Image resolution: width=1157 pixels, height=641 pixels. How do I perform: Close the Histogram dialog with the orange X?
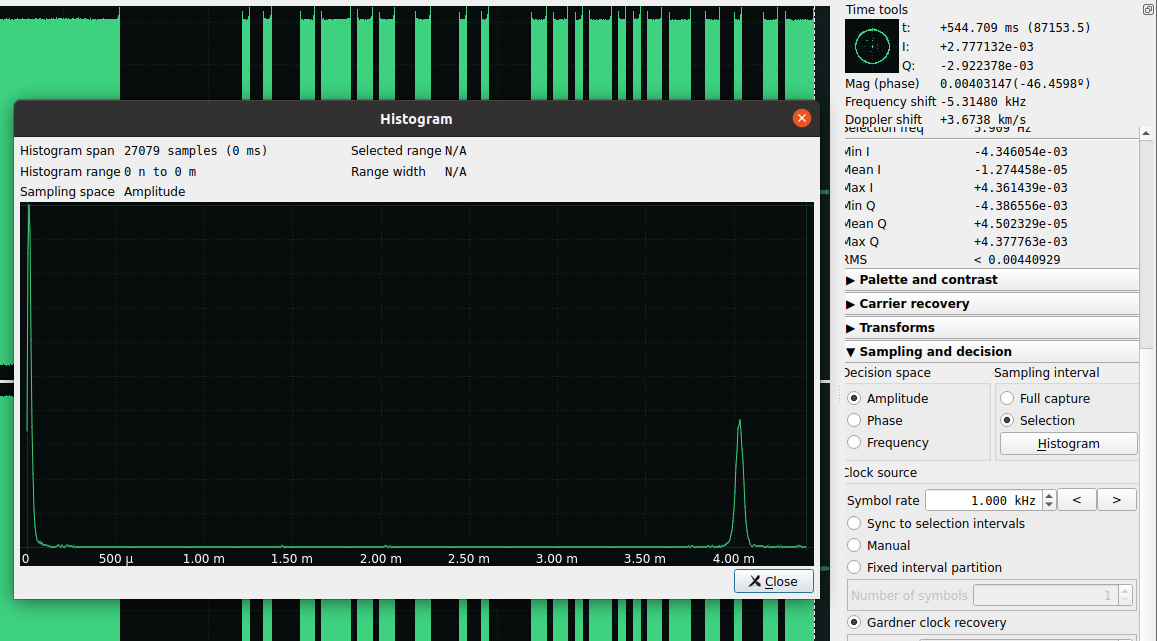point(801,118)
